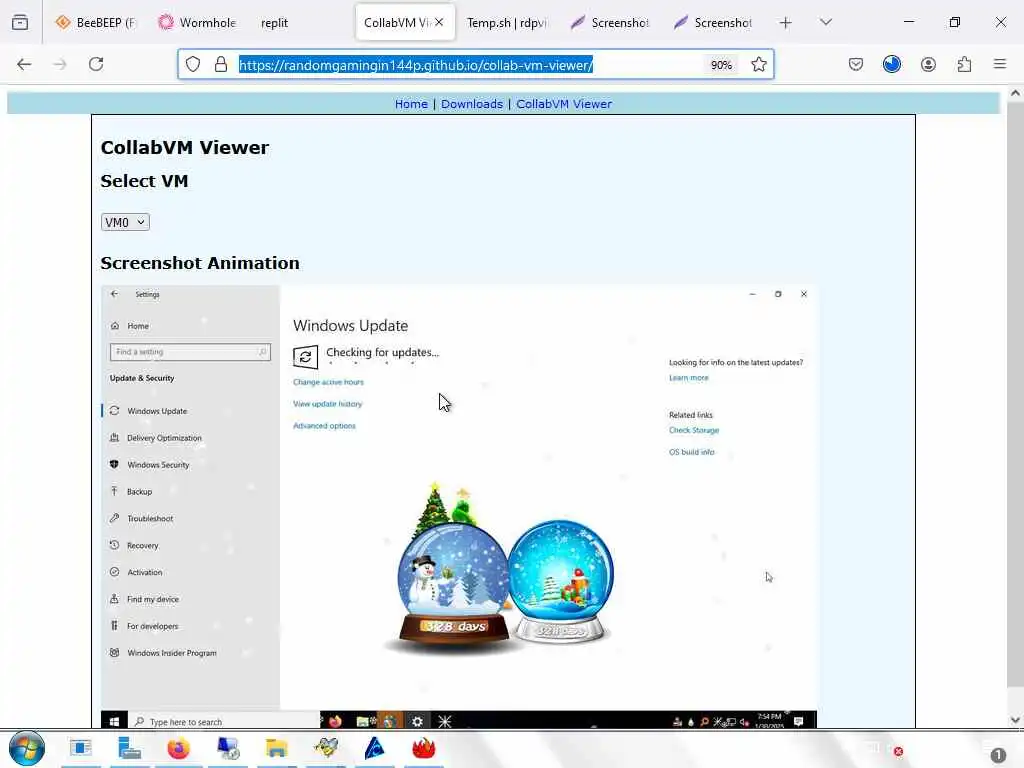Switch to the Wormhole tab
Screen dimensions: 1024x768
[x=198, y=23]
